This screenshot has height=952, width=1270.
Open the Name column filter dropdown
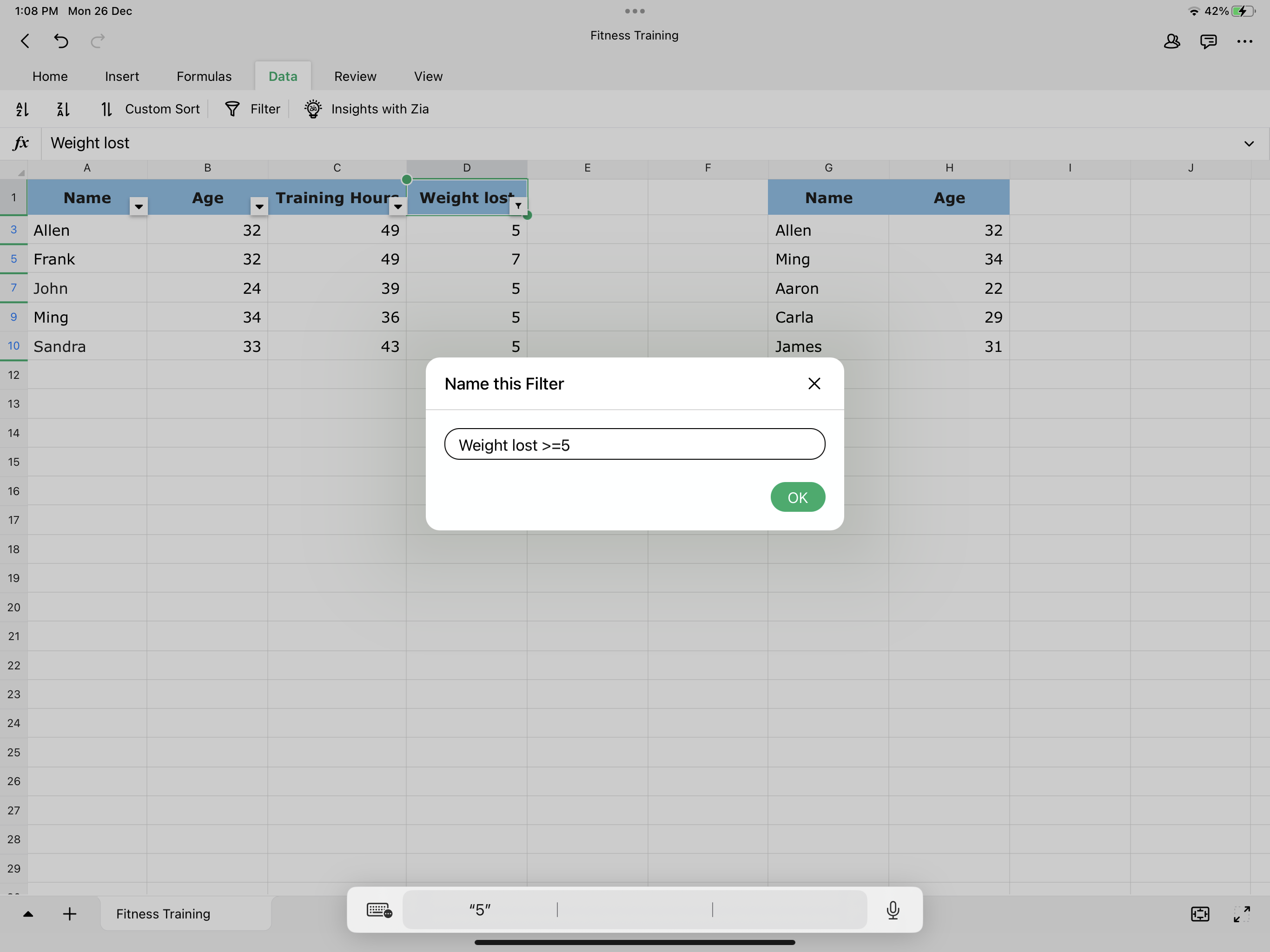point(139,206)
